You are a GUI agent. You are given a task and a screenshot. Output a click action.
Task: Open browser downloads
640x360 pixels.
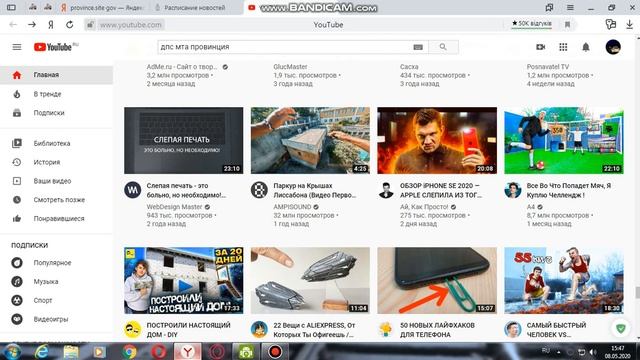pyautogui.click(x=629, y=24)
